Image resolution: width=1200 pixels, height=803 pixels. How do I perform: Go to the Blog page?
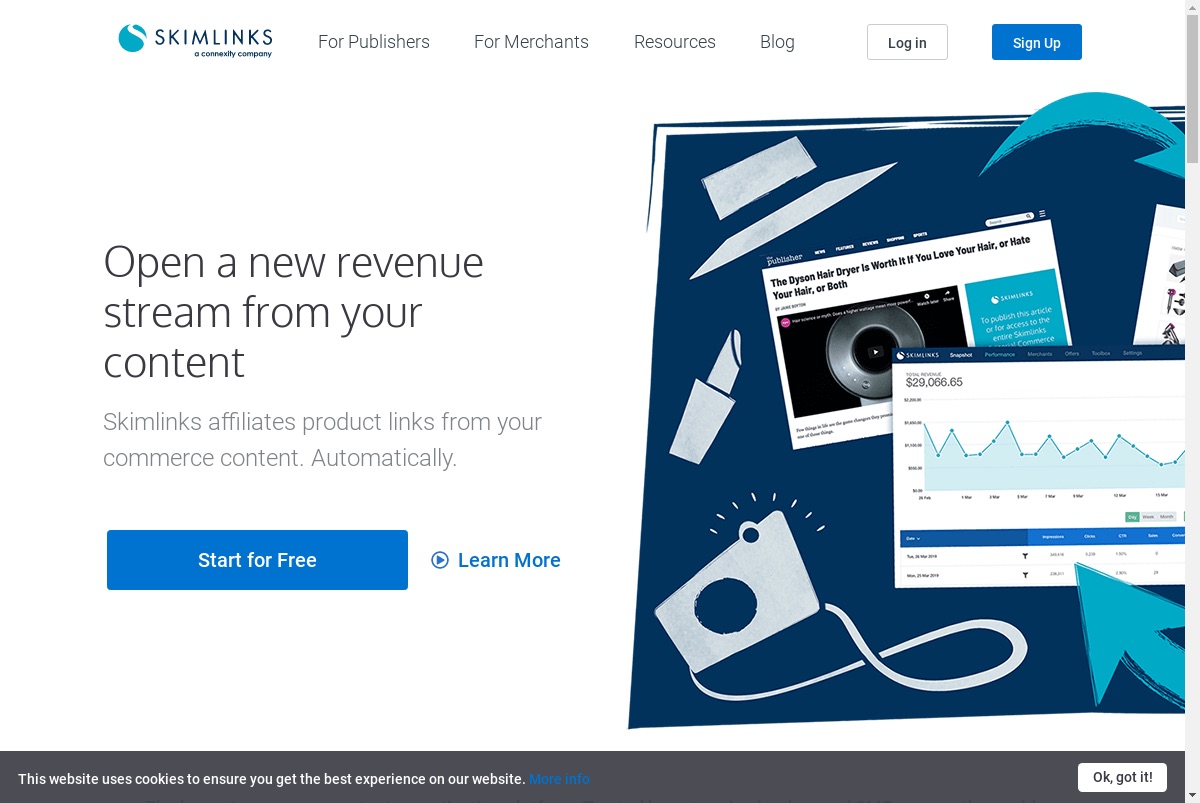[x=777, y=42]
